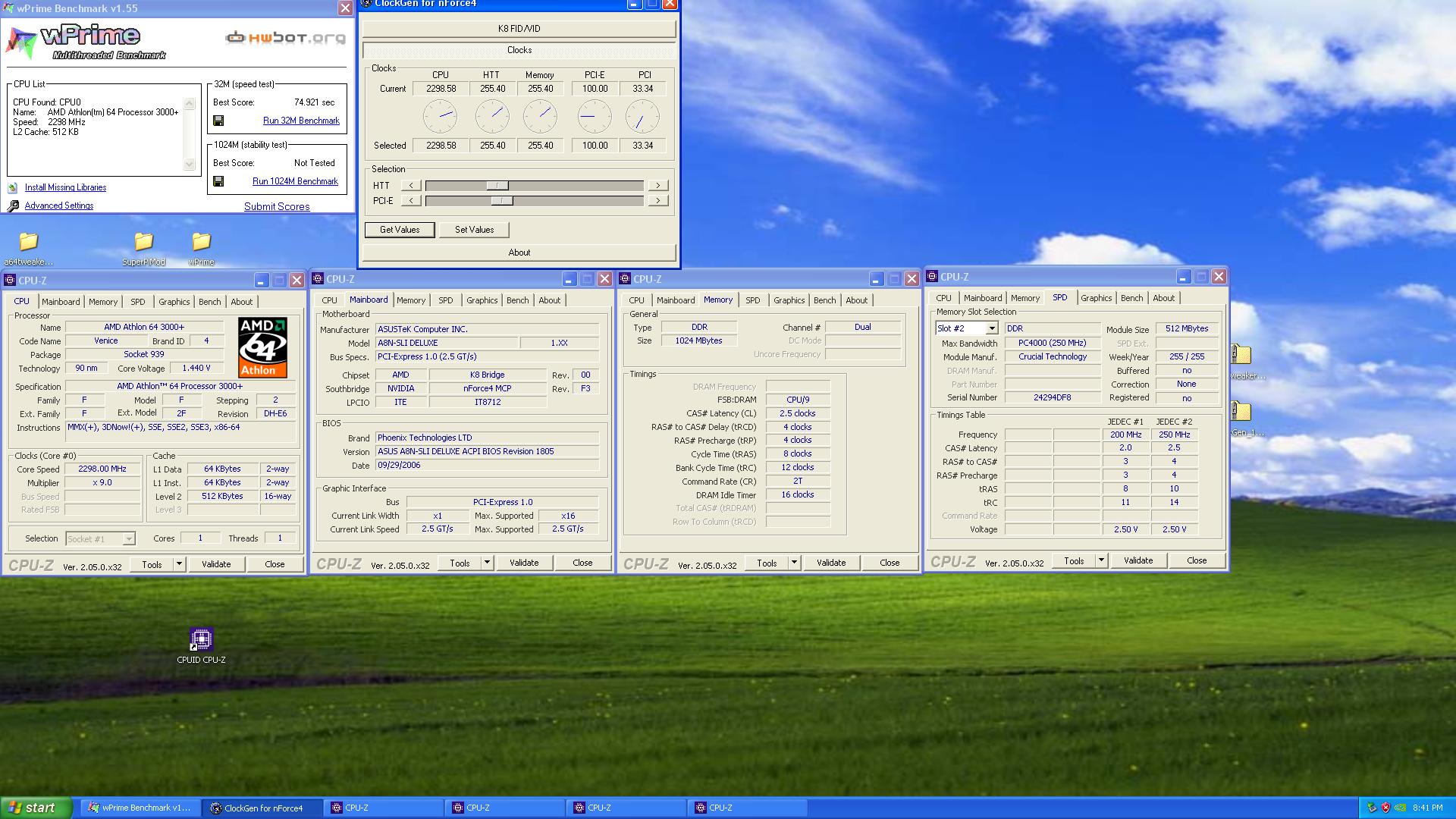Nudge the HTT slider left with its arrow
Image resolution: width=1456 pixels, height=819 pixels.
tap(411, 185)
